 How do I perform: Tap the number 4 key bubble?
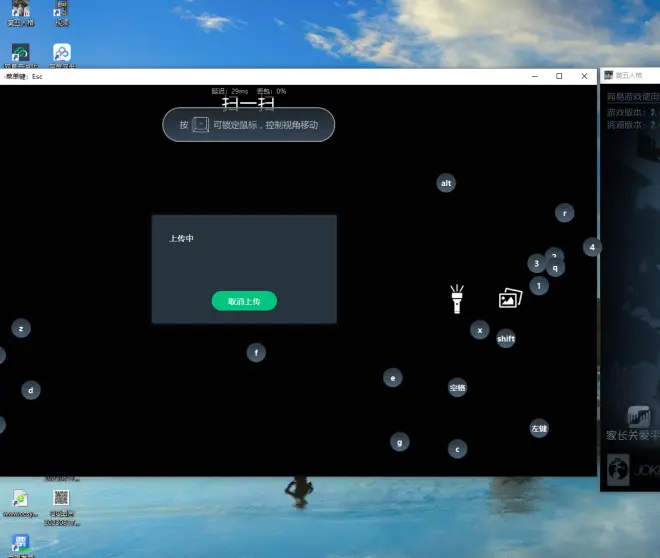click(x=592, y=247)
